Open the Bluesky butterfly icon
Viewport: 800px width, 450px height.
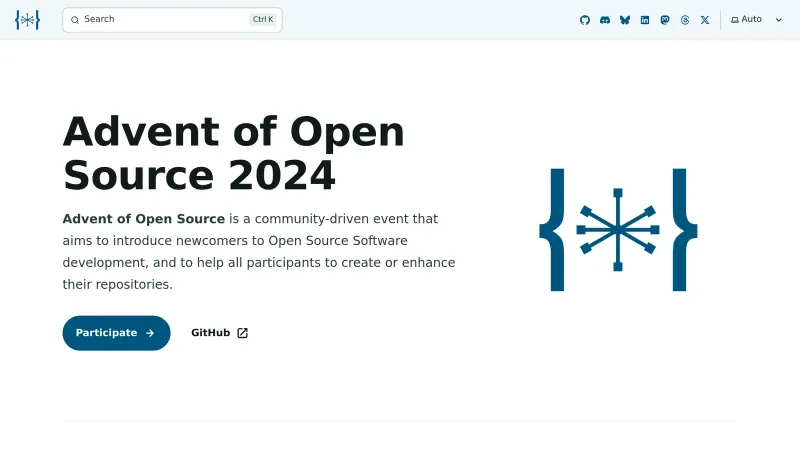coord(625,20)
